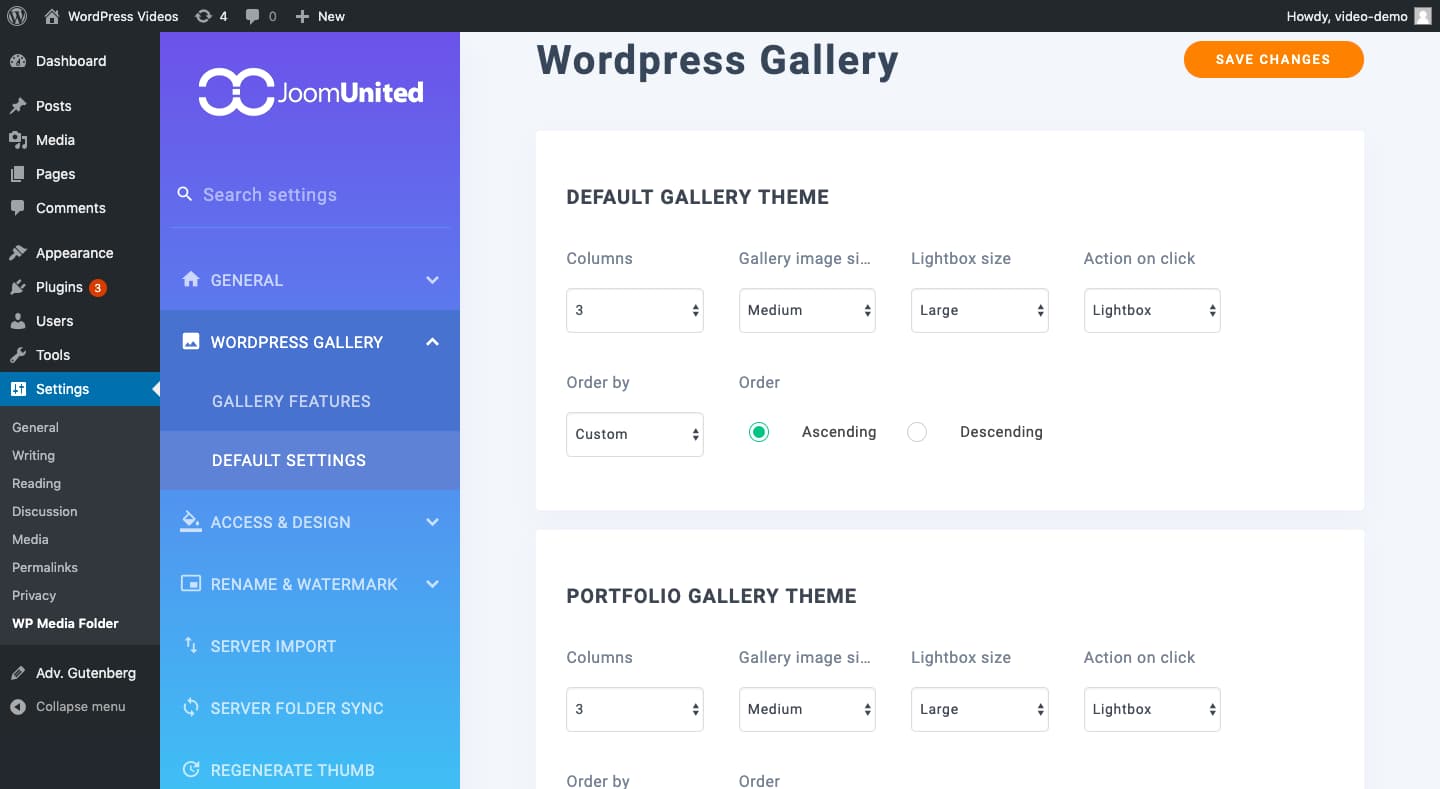The height and width of the screenshot is (789, 1440).
Task: Open the Order by Custom dropdown
Action: click(634, 434)
